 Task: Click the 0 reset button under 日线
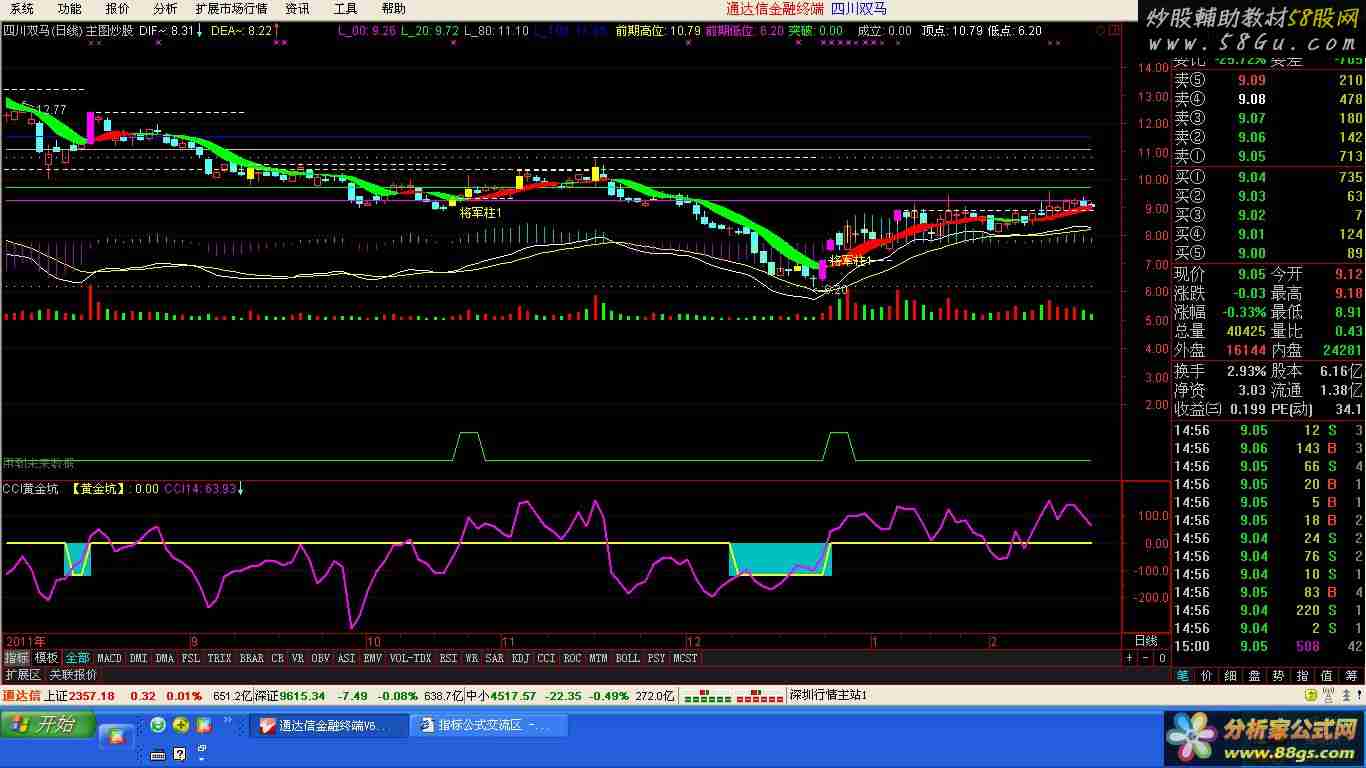[1161, 658]
